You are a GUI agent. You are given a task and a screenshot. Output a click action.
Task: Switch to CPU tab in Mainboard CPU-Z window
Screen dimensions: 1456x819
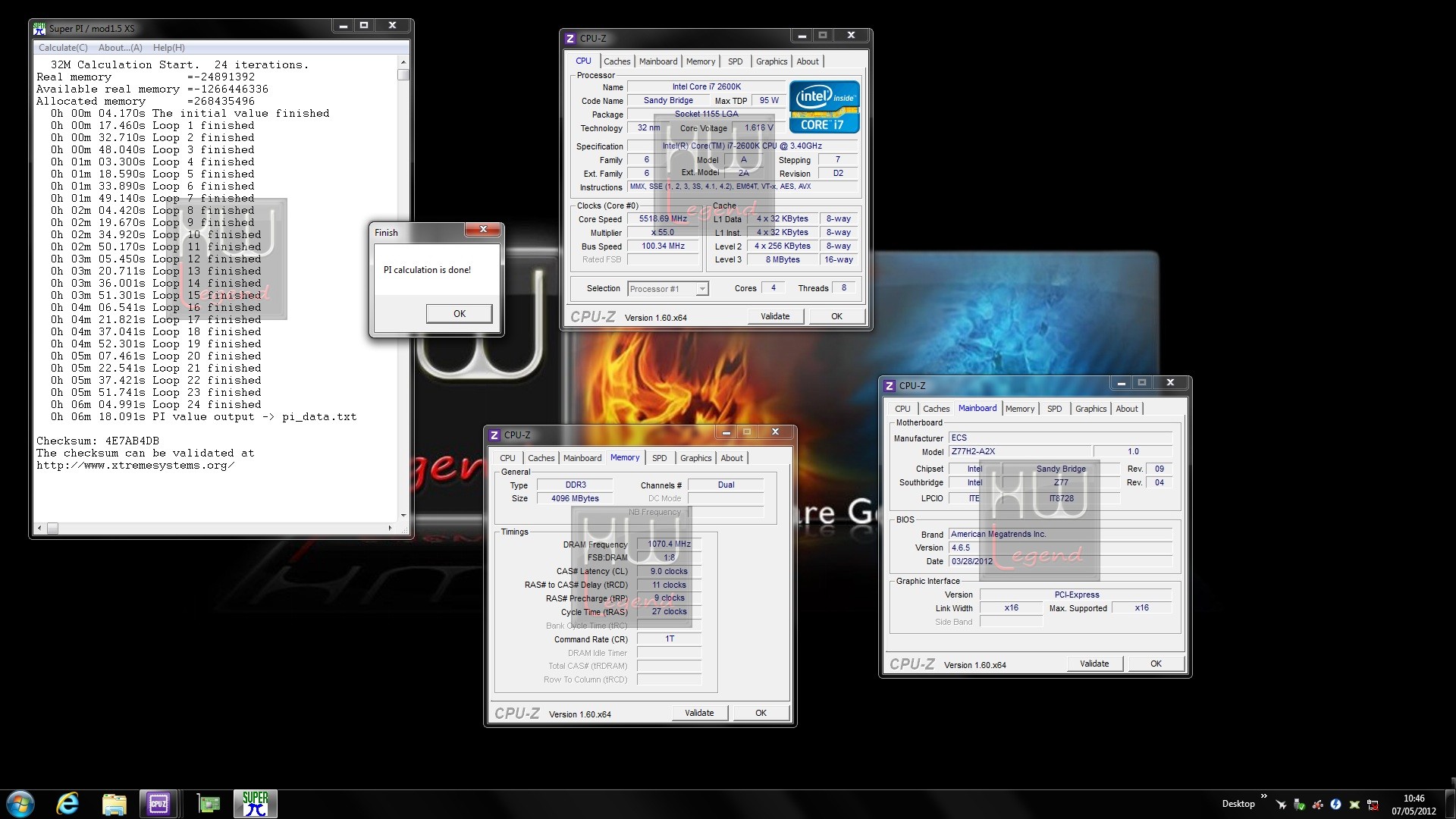coord(902,409)
